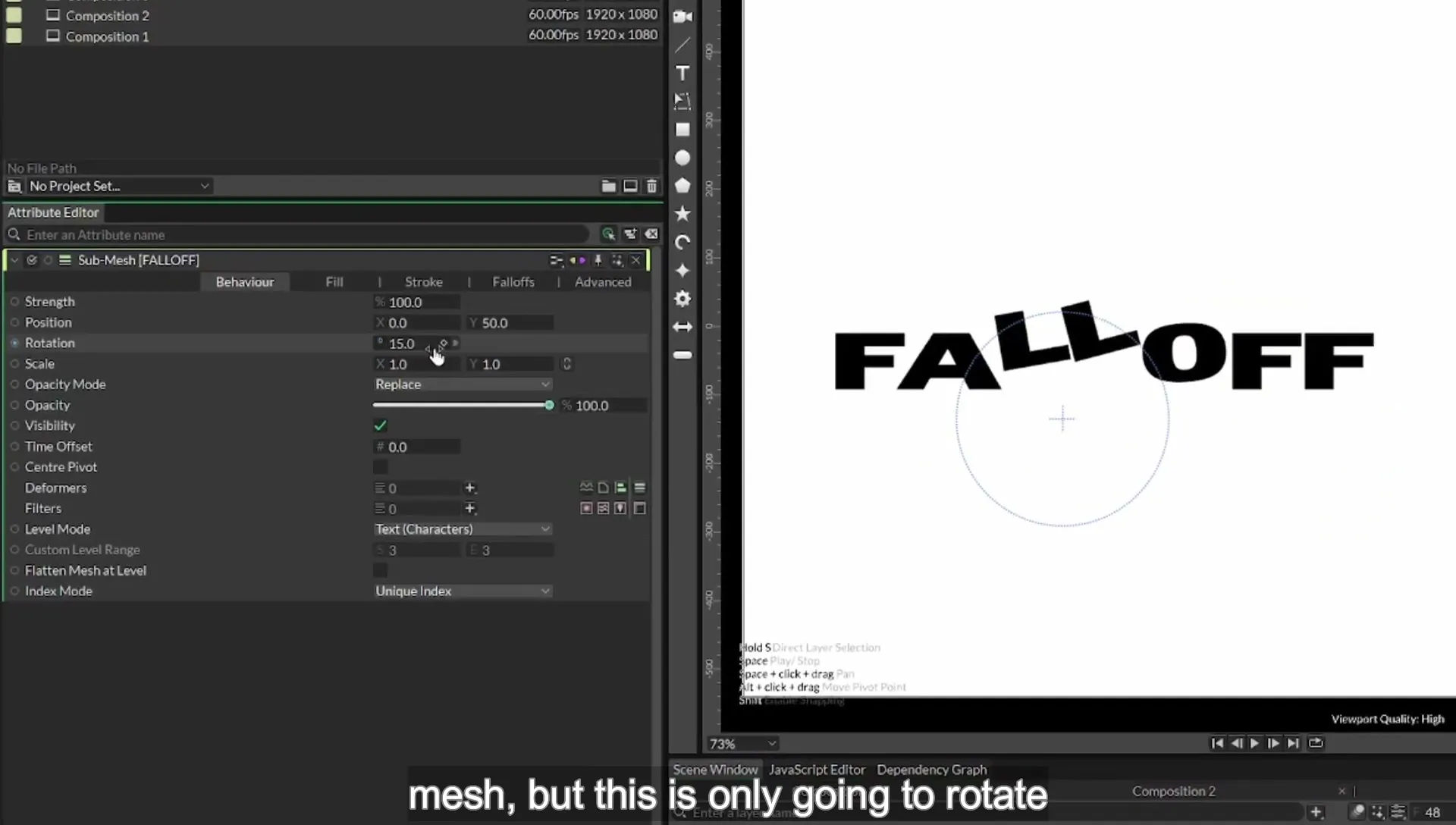Image resolution: width=1456 pixels, height=825 pixels.
Task: Select the Text tool in the toolbar
Action: pyautogui.click(x=682, y=74)
